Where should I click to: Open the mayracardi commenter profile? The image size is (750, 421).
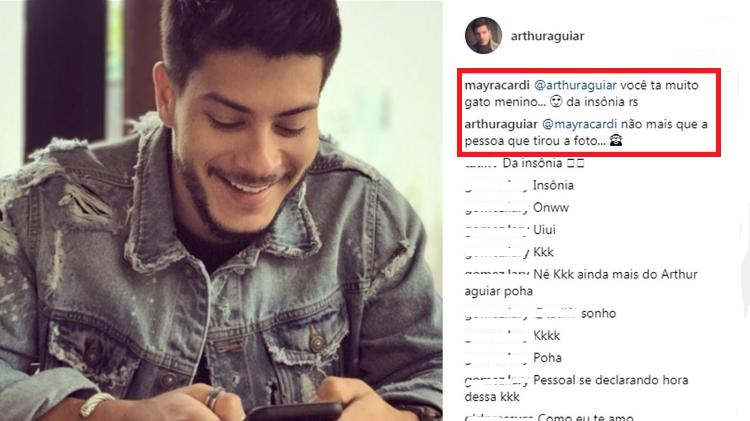pyautogui.click(x=497, y=85)
